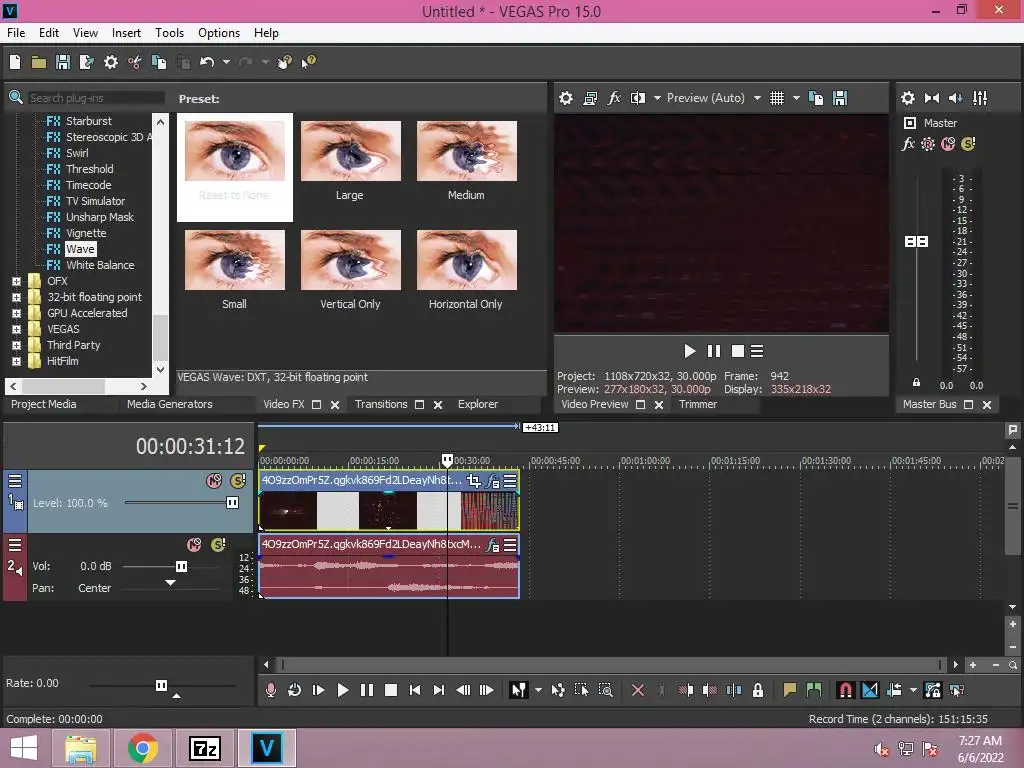Open the Insert menu
Viewport: 1024px width, 768px height.
tap(126, 33)
